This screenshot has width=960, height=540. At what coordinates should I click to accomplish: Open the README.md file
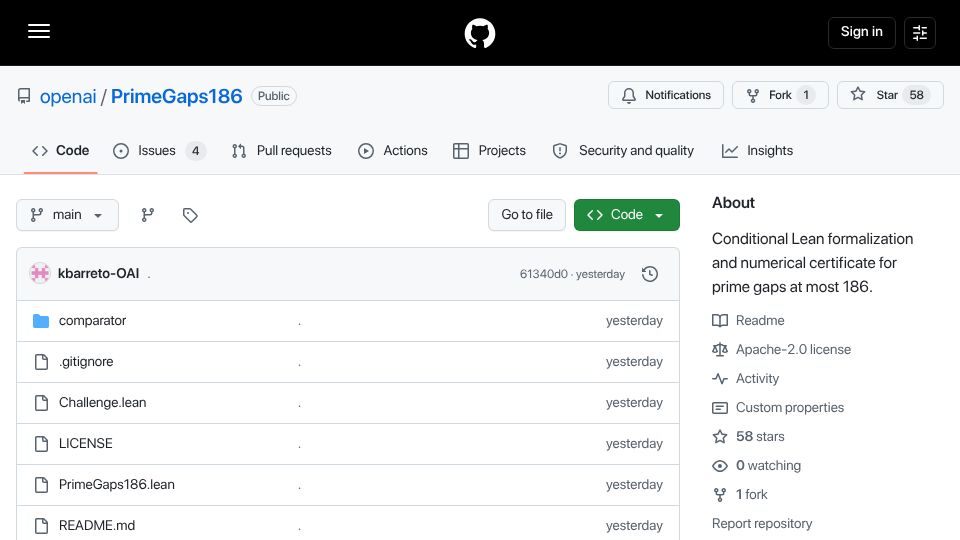tap(97, 525)
